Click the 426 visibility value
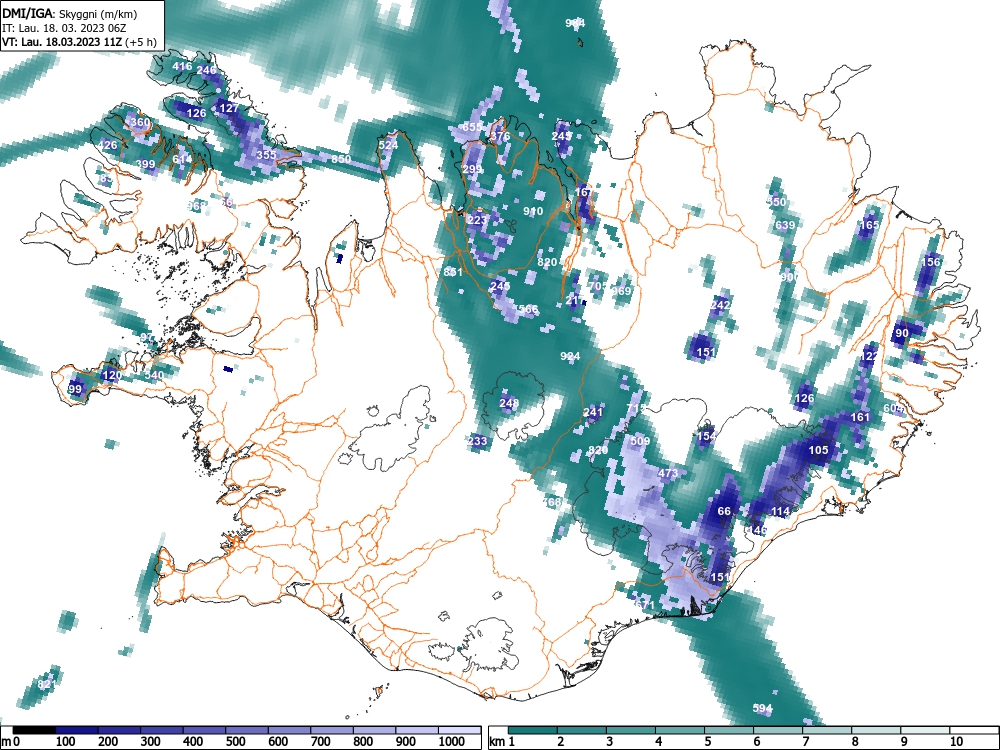1000x750 pixels. [x=107, y=145]
